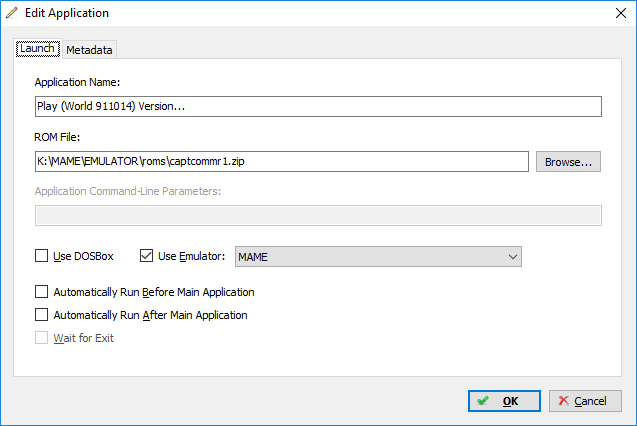Click the pencil icon in the title bar
The height and width of the screenshot is (426, 637).
tap(12, 13)
